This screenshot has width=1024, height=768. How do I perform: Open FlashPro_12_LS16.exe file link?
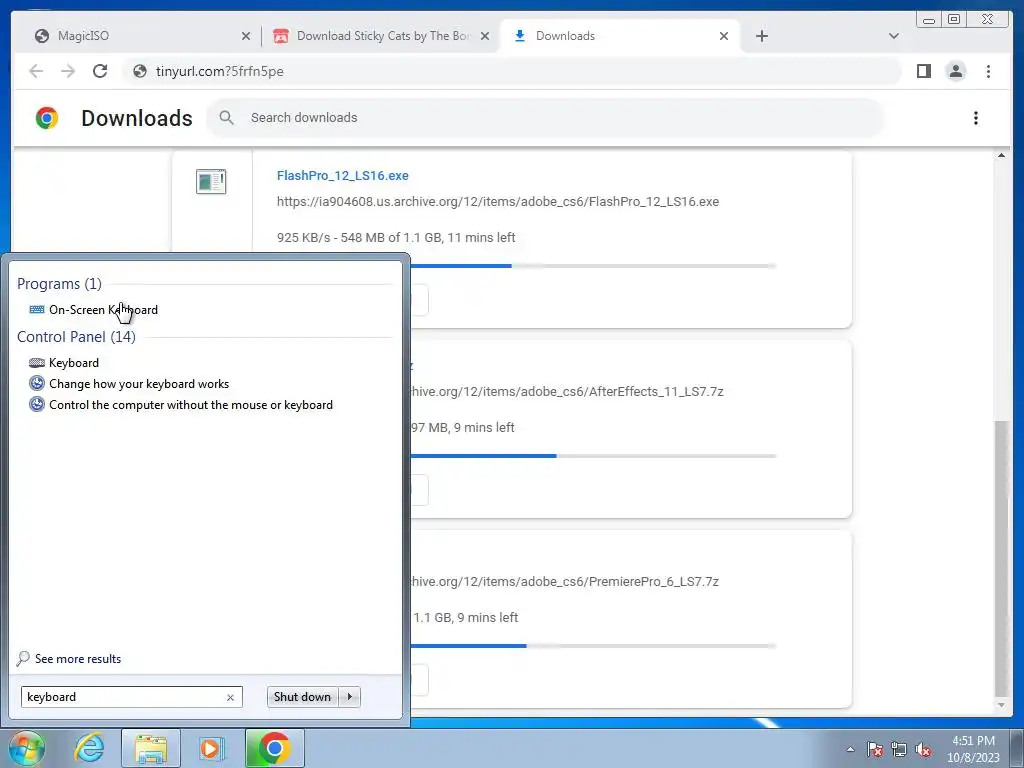click(x=343, y=176)
